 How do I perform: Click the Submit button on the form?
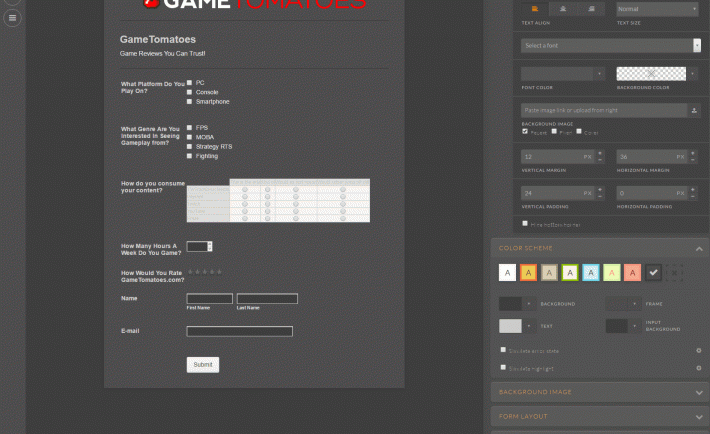tap(203, 365)
